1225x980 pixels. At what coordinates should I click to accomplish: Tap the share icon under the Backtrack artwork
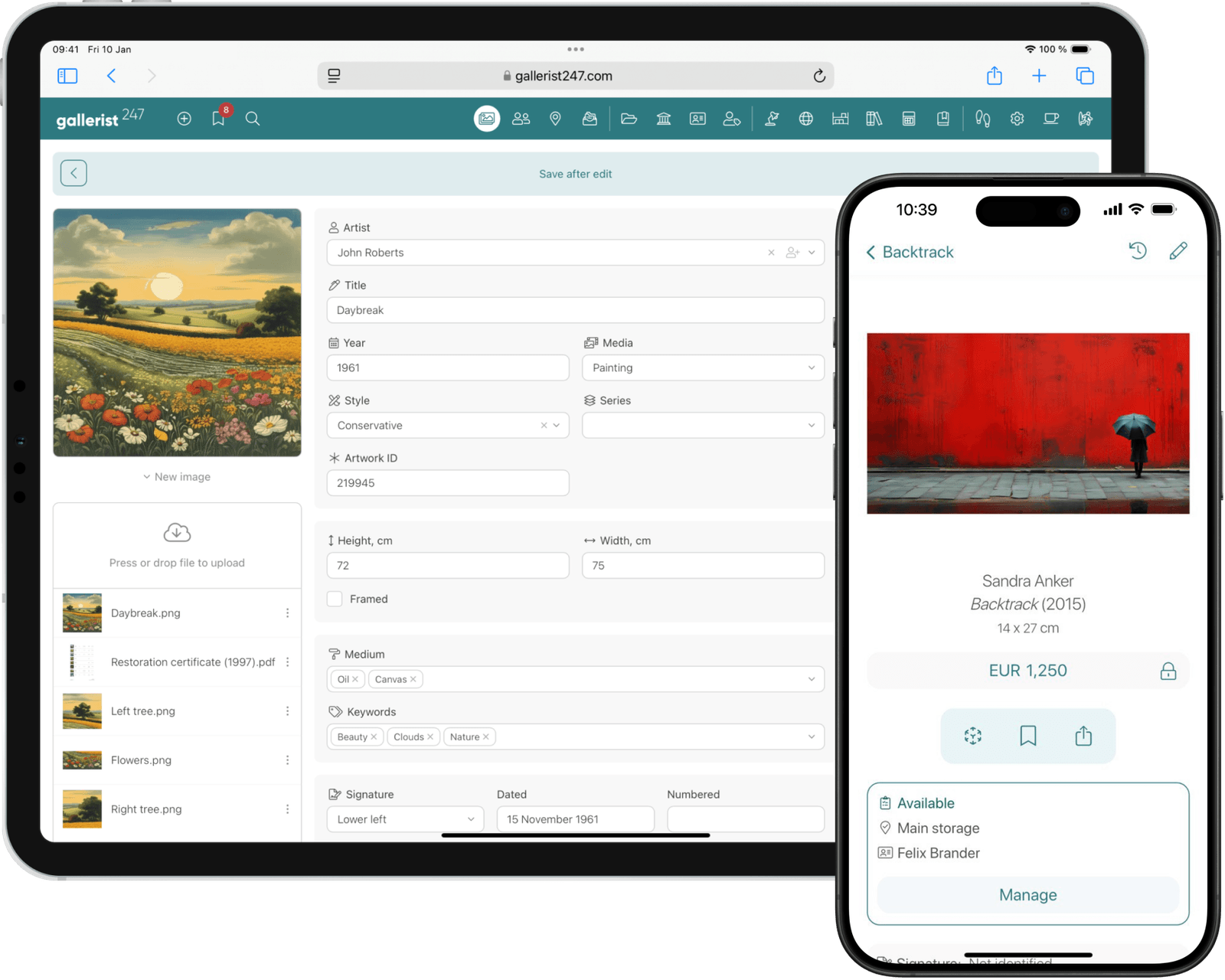click(x=1083, y=736)
